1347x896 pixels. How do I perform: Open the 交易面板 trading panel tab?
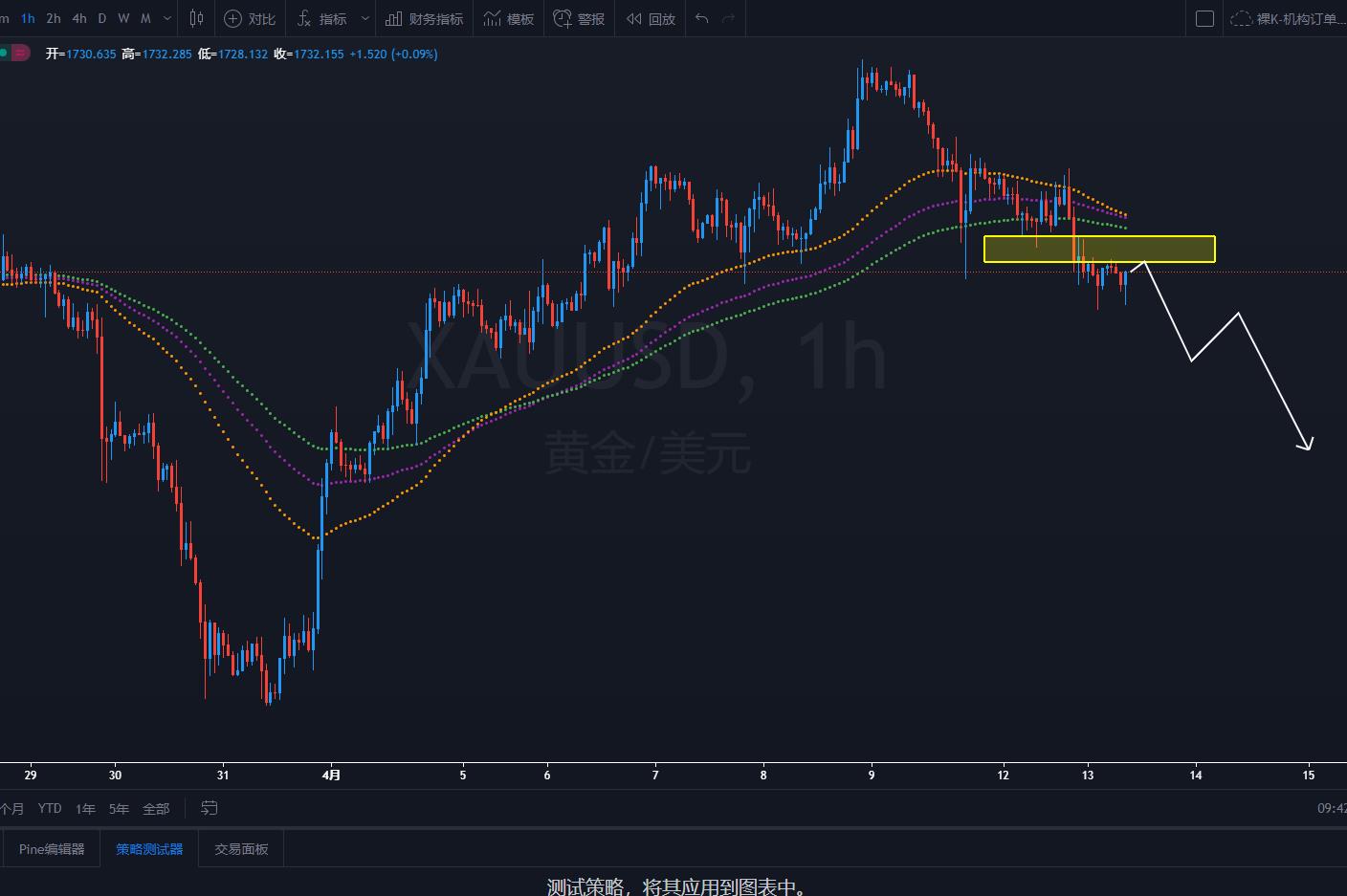pyautogui.click(x=241, y=848)
